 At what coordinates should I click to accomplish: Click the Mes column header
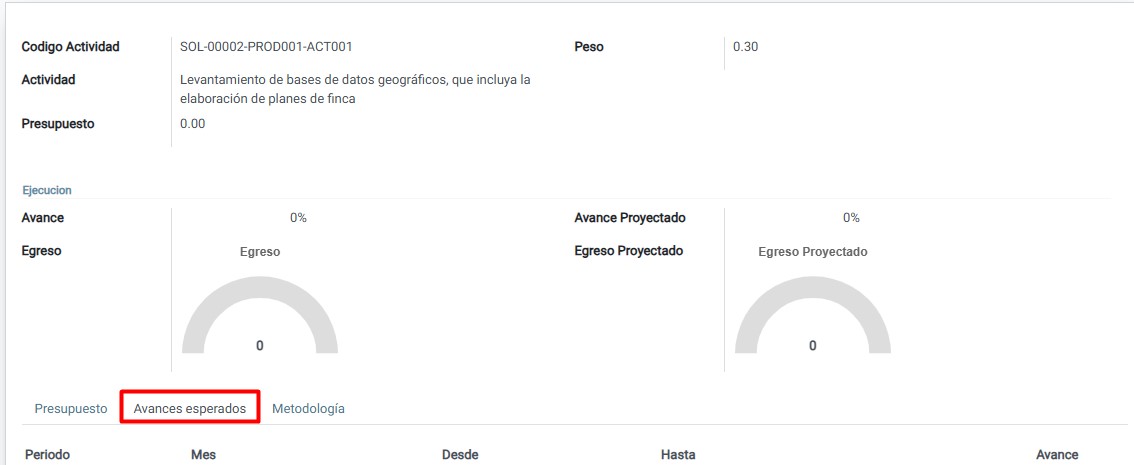point(203,455)
